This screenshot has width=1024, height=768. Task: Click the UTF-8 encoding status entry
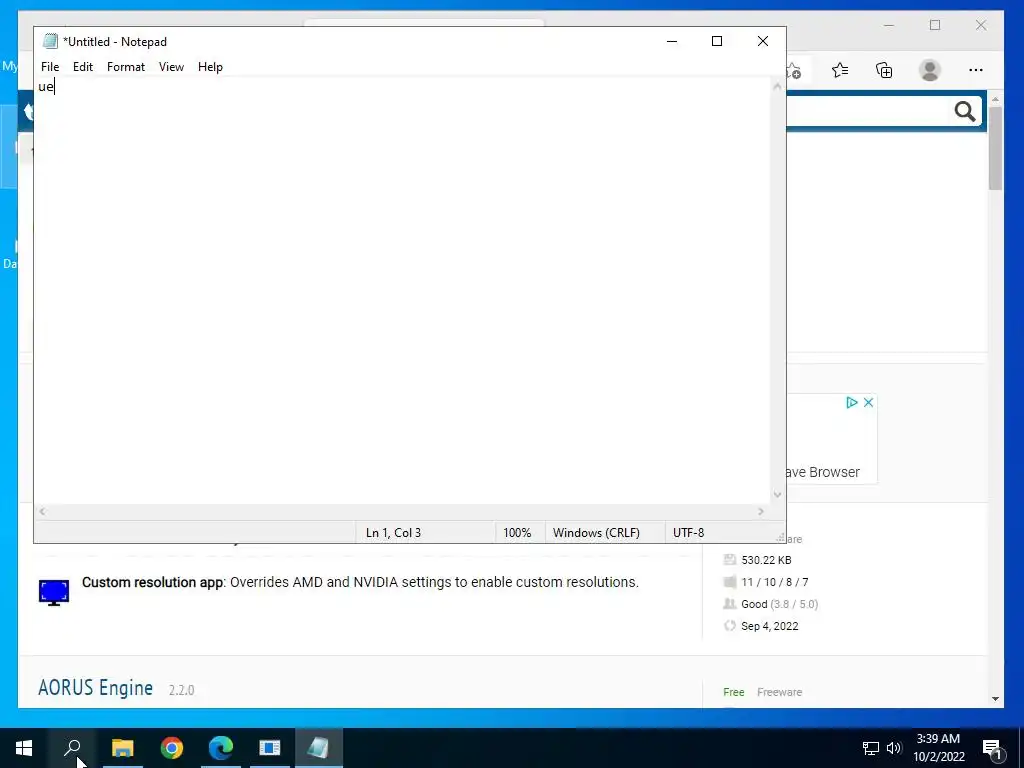pos(688,533)
